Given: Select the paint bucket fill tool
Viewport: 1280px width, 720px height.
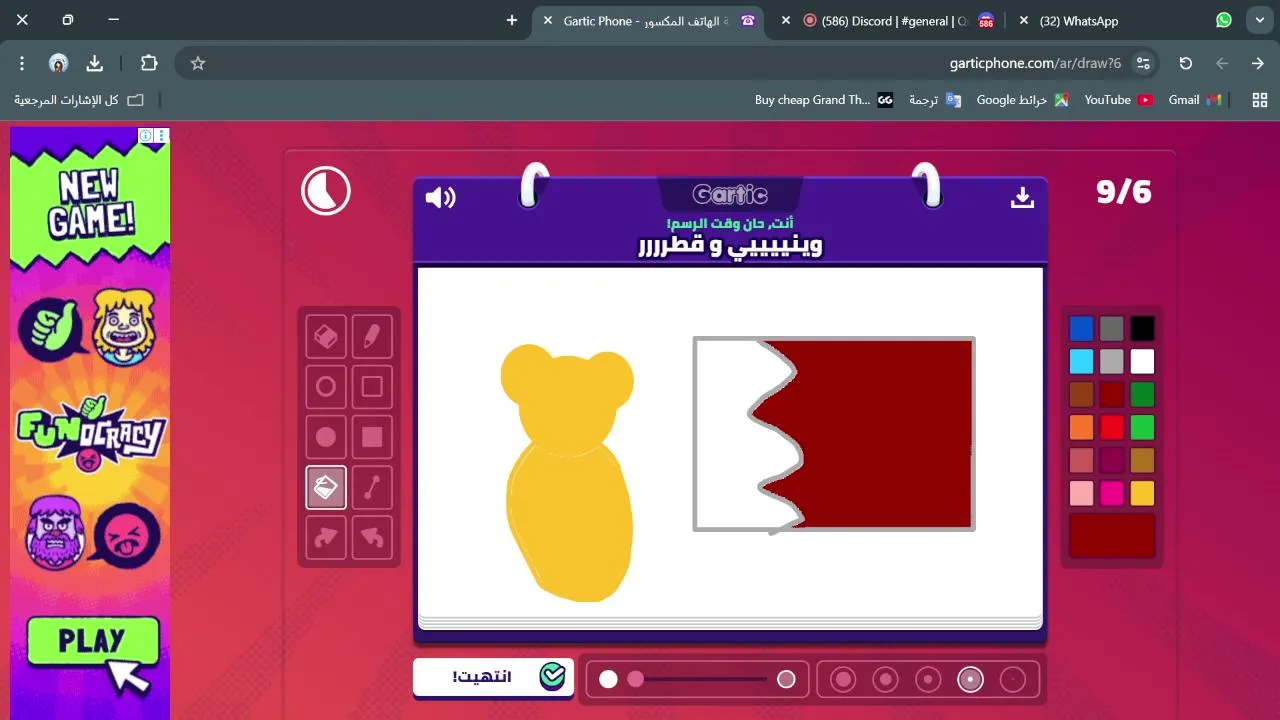Looking at the screenshot, I should (326, 487).
